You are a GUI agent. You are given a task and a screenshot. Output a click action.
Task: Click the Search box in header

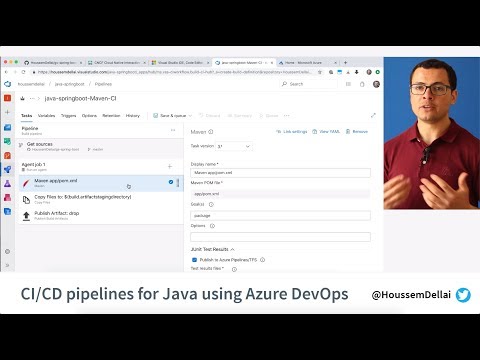(308, 84)
